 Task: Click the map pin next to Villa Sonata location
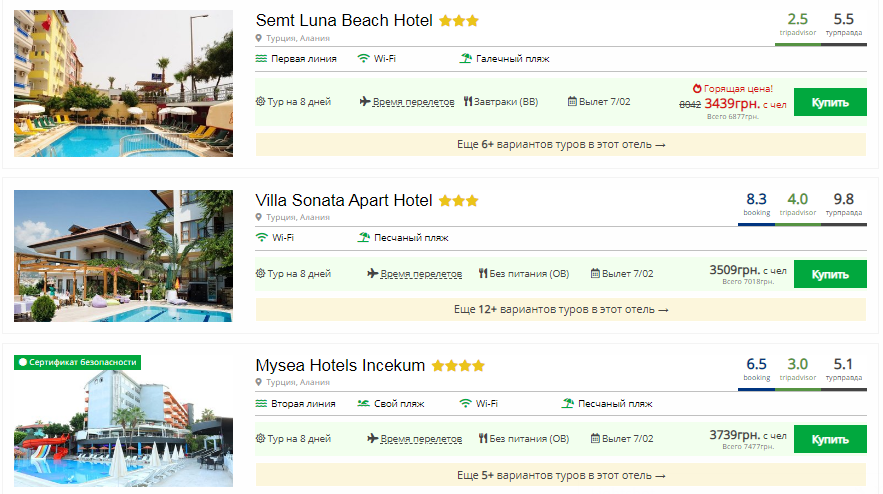point(258,217)
